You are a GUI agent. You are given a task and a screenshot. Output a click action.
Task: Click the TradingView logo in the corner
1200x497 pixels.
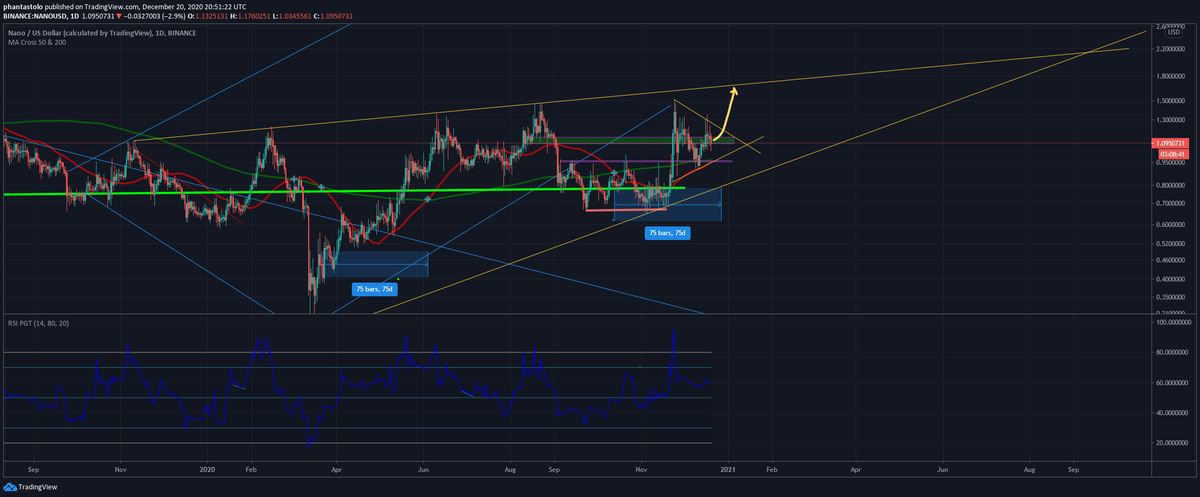coord(30,487)
